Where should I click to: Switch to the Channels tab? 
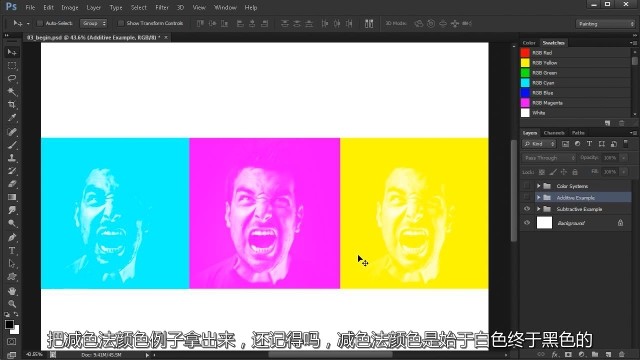click(554, 133)
